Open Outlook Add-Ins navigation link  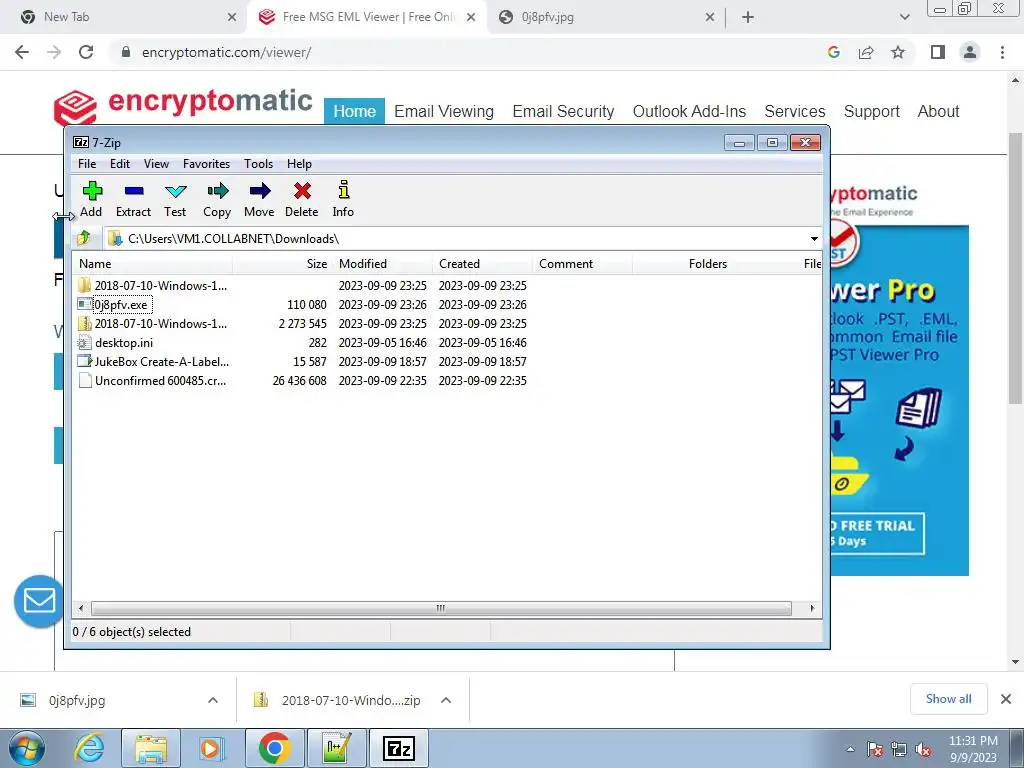point(689,112)
